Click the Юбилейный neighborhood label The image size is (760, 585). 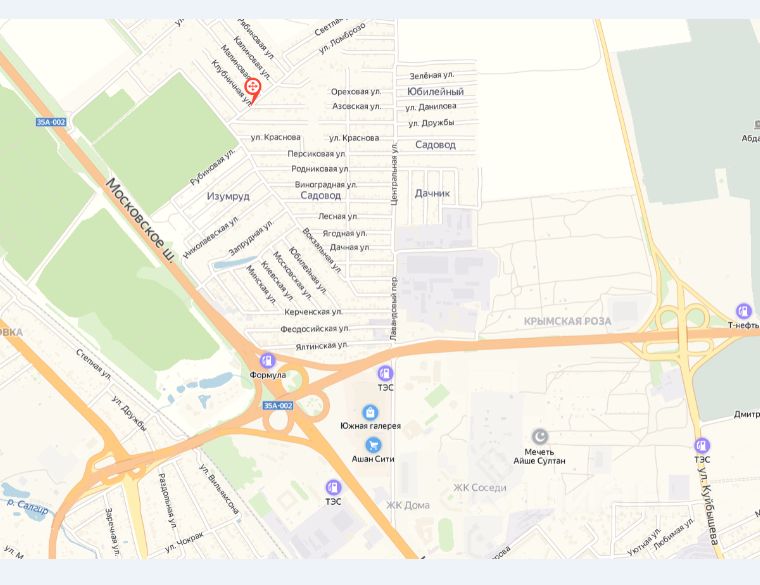point(435,92)
